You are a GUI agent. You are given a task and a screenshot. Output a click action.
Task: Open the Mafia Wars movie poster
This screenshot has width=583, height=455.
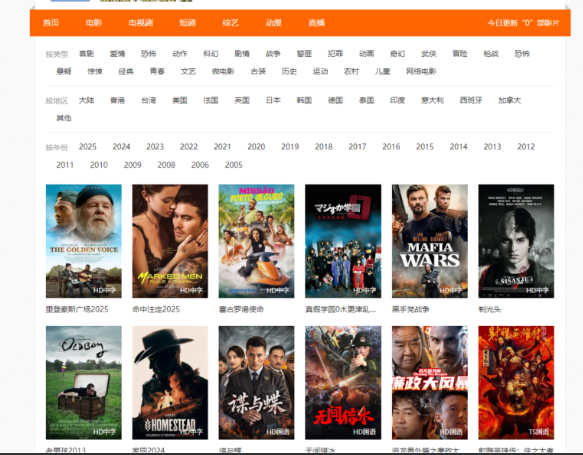(x=430, y=241)
